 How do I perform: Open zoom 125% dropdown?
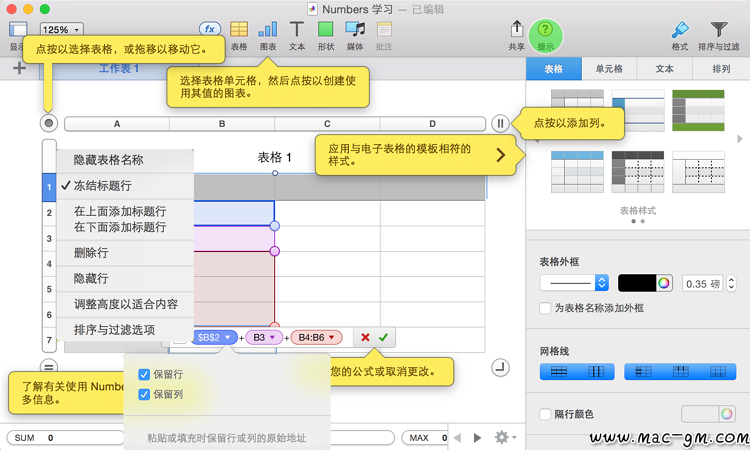point(62,30)
